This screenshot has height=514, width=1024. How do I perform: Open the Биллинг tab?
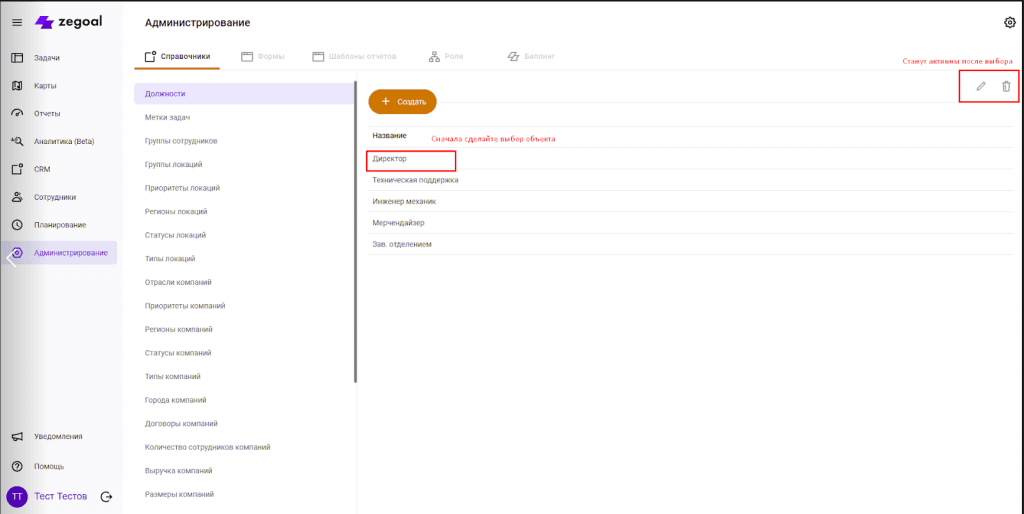[x=531, y=57]
